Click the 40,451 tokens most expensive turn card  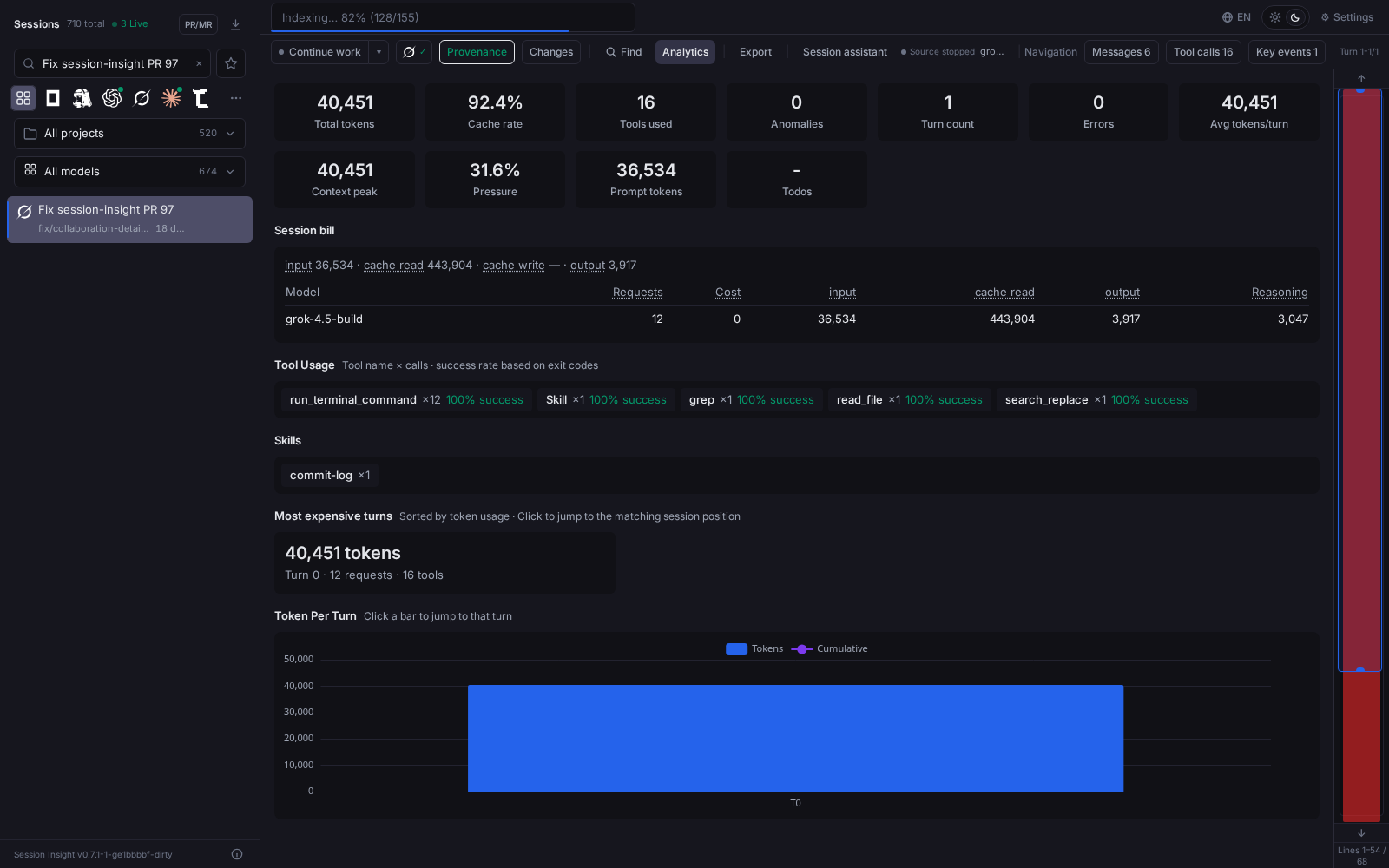(444, 563)
